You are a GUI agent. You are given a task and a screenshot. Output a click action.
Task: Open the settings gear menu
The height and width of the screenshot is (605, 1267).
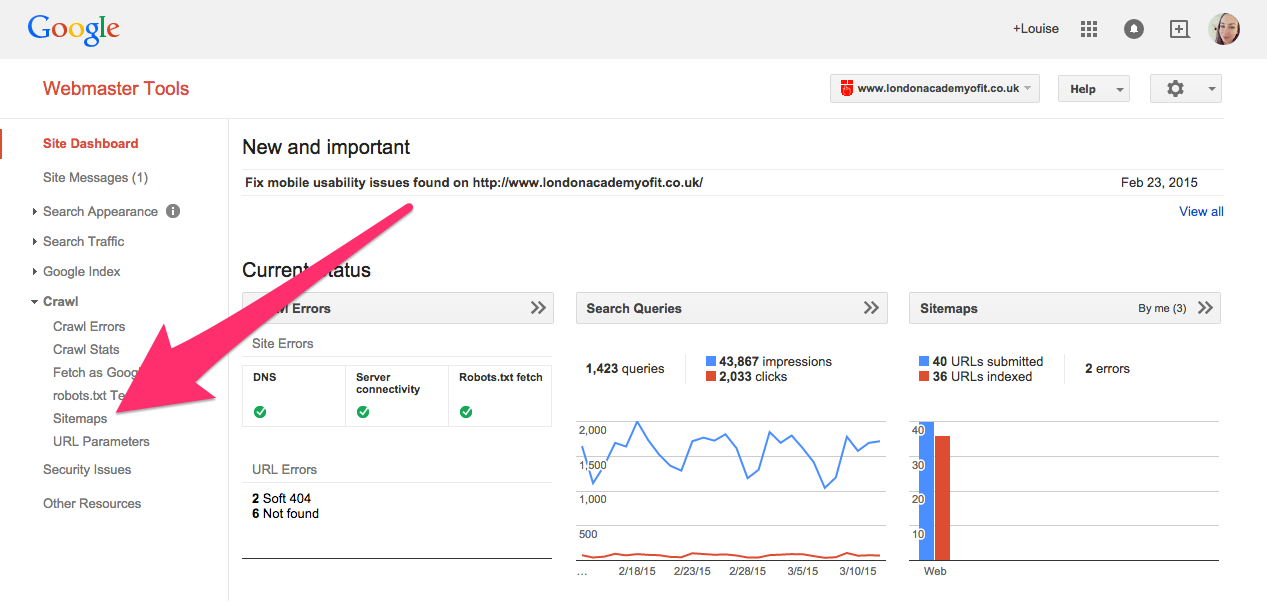1174,88
